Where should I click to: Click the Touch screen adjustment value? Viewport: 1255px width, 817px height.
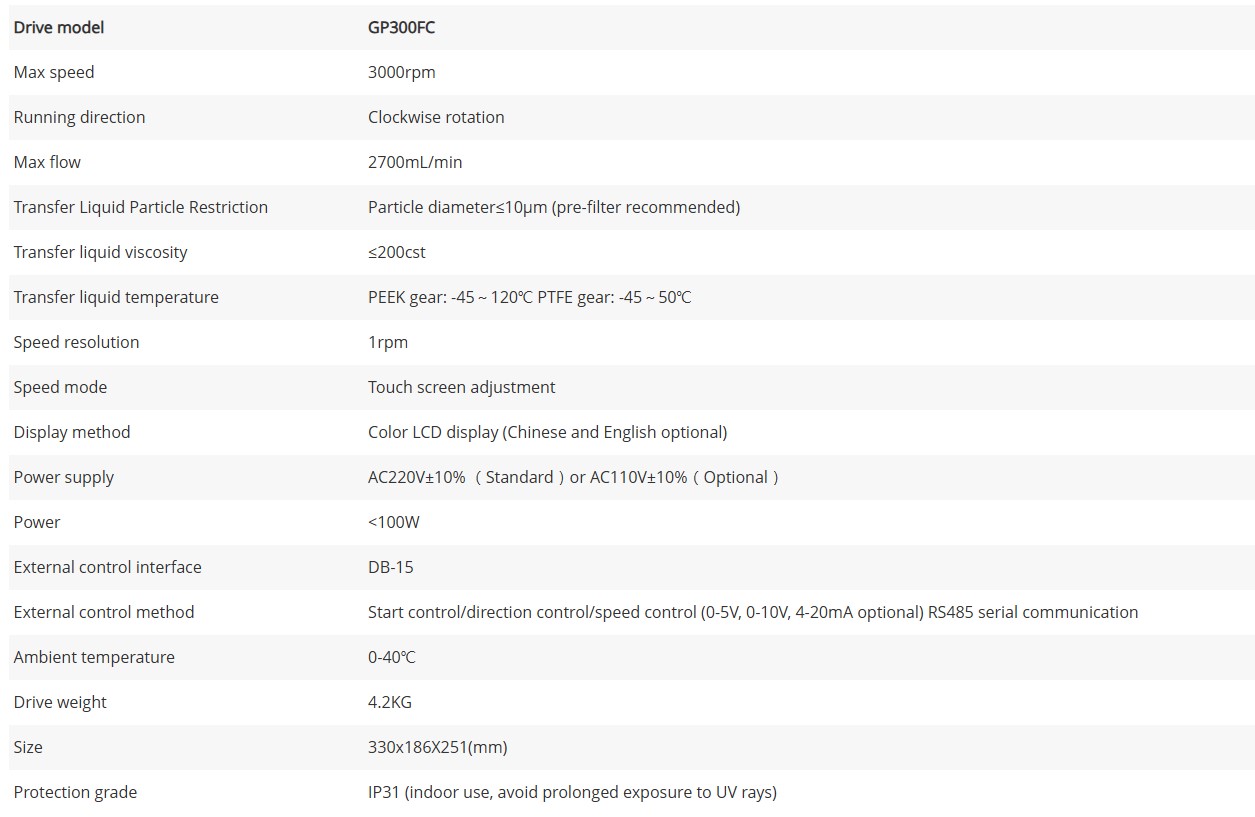(x=461, y=387)
